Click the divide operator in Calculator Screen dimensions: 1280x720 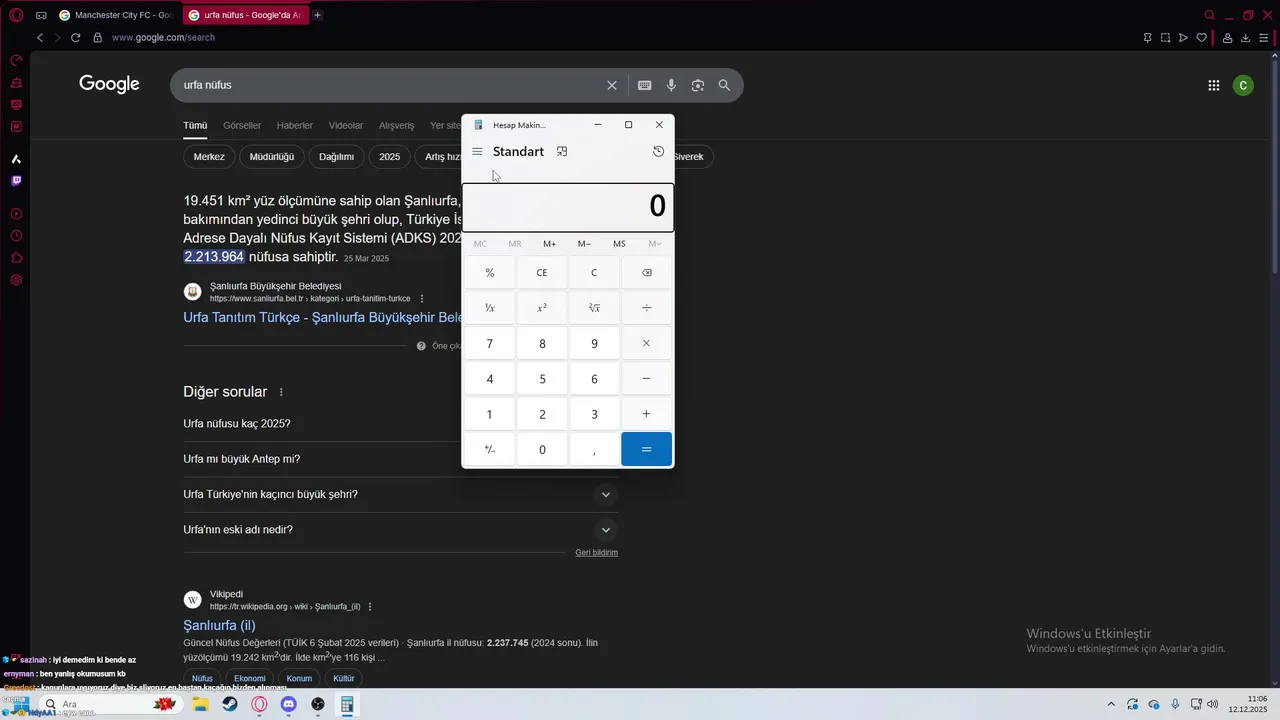tap(646, 308)
